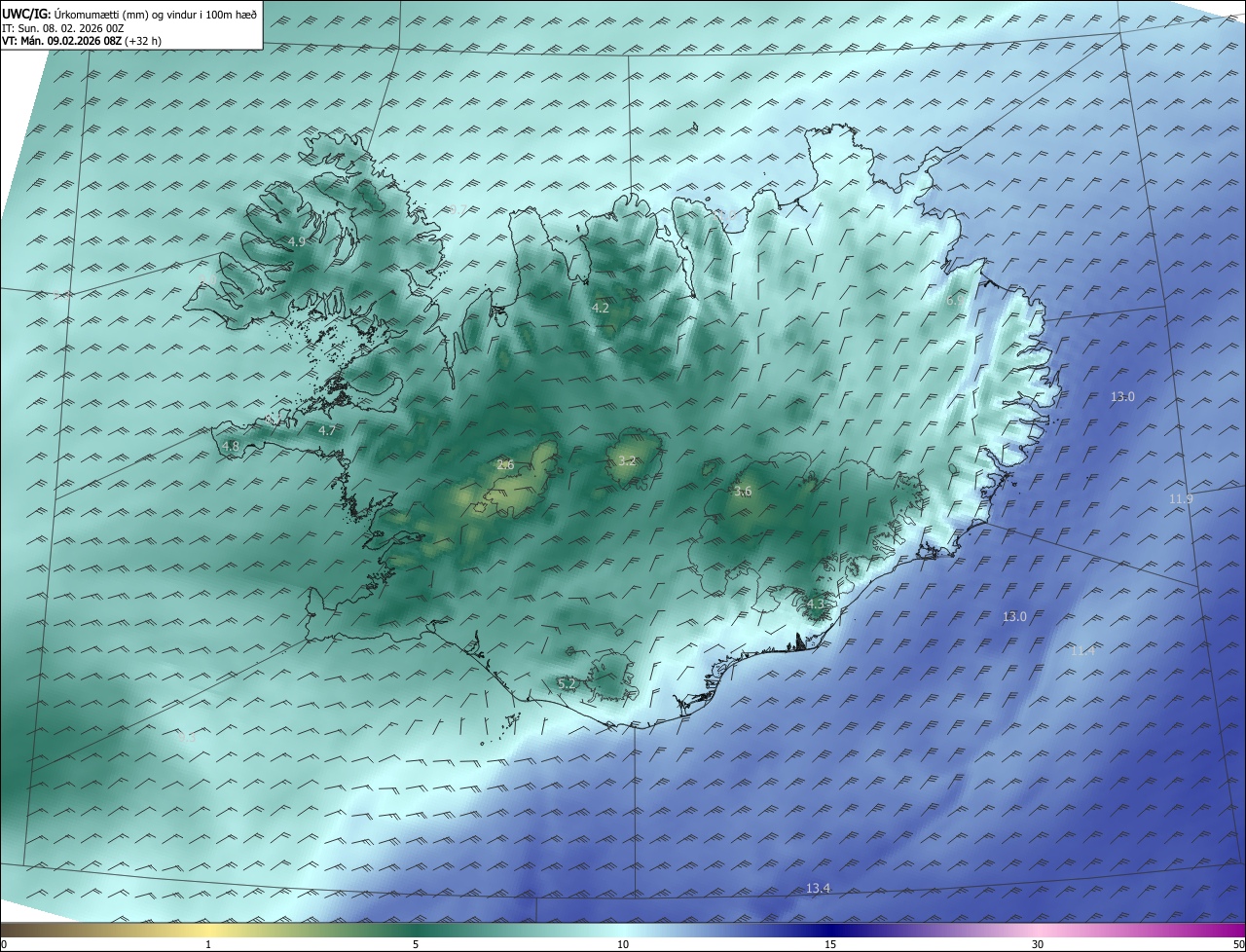This screenshot has width=1246, height=952.
Task: Click the 4.9 value in the Westfjords
Action: (x=297, y=241)
